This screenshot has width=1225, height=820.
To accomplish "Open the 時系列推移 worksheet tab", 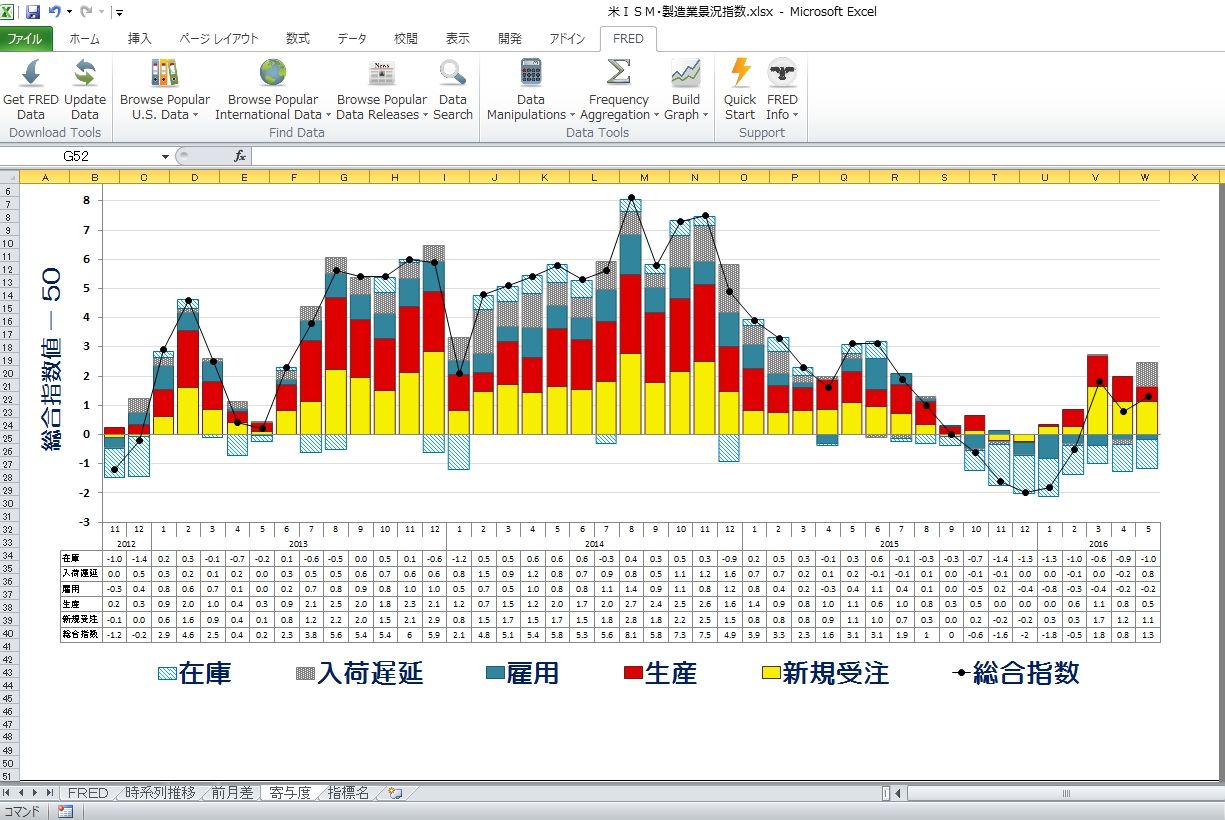I will tap(160, 793).
